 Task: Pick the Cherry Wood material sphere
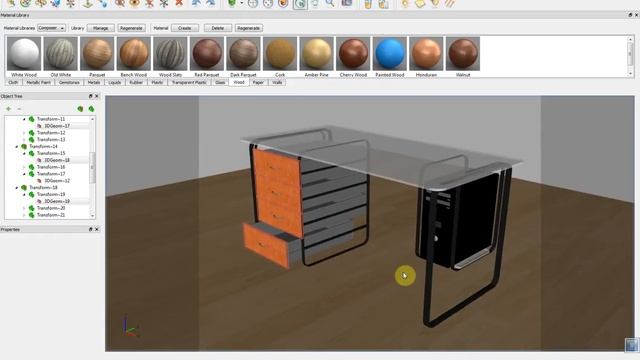pos(353,54)
